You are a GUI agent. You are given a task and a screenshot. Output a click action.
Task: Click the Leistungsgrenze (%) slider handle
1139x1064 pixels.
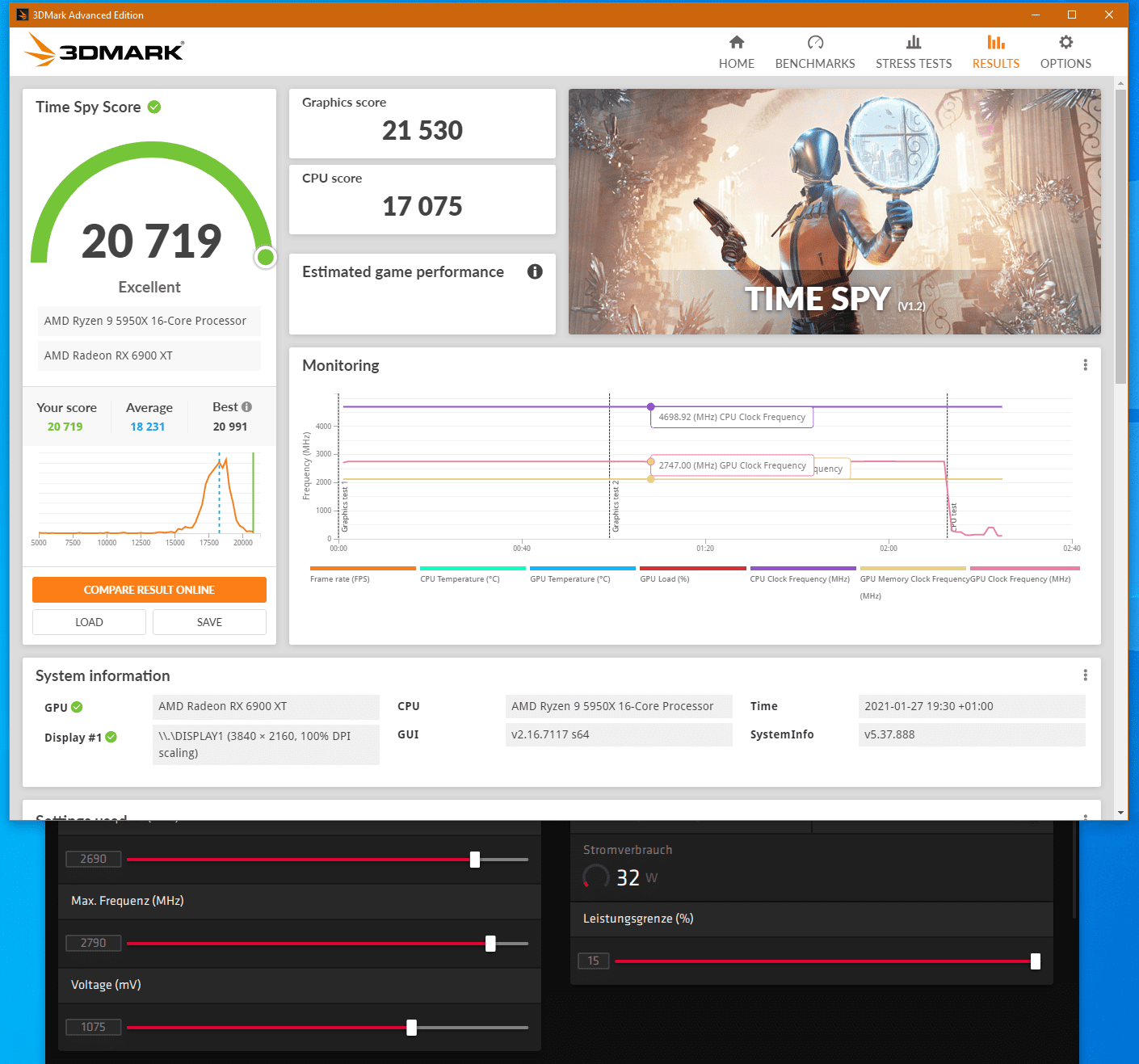tap(1036, 961)
